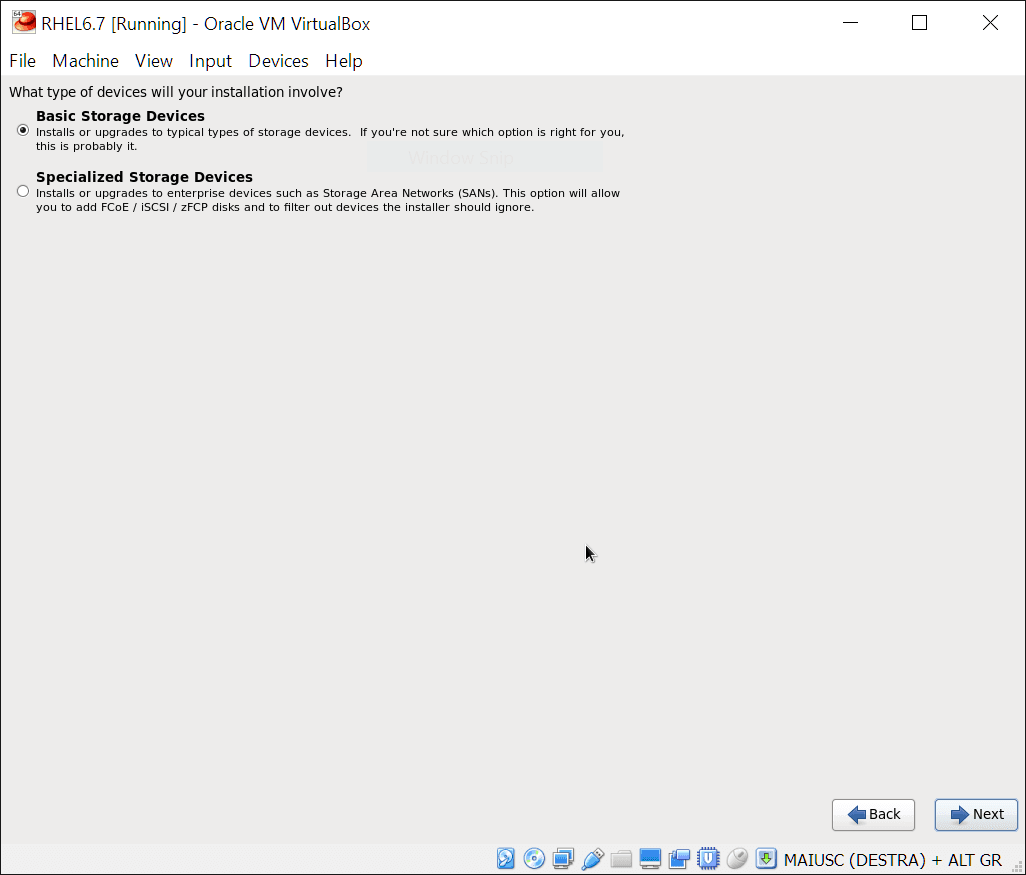Click the 'Basic Storage Devices' heading
The height and width of the screenshot is (875, 1026).
[120, 116]
